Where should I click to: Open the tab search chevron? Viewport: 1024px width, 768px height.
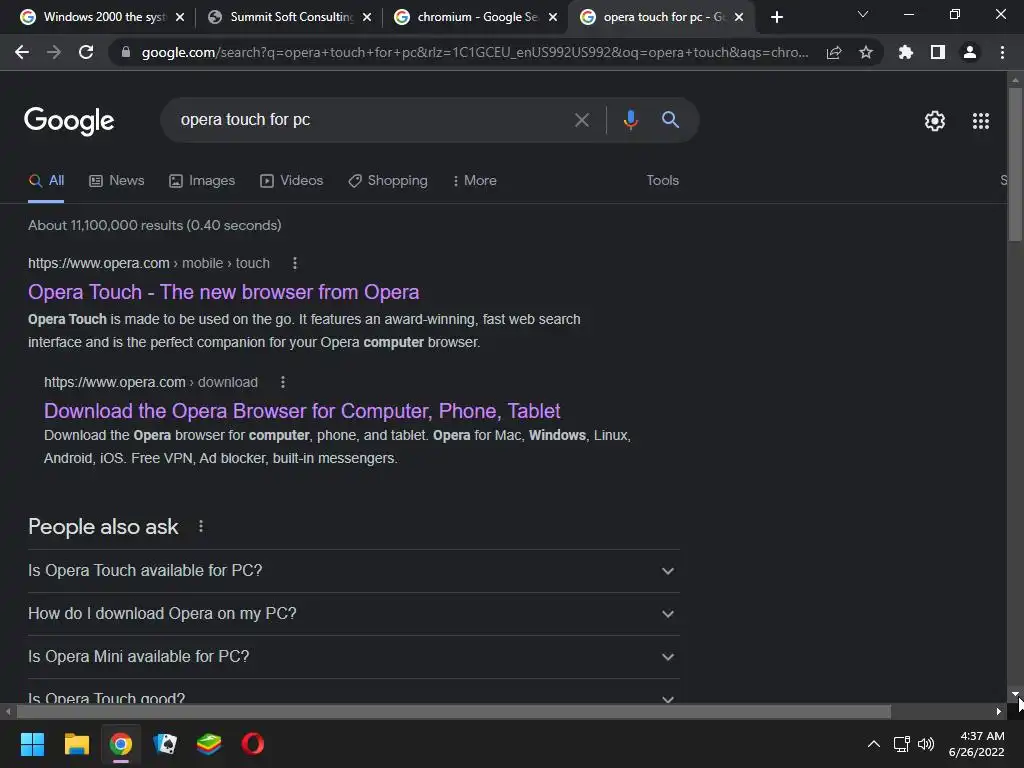pos(863,14)
